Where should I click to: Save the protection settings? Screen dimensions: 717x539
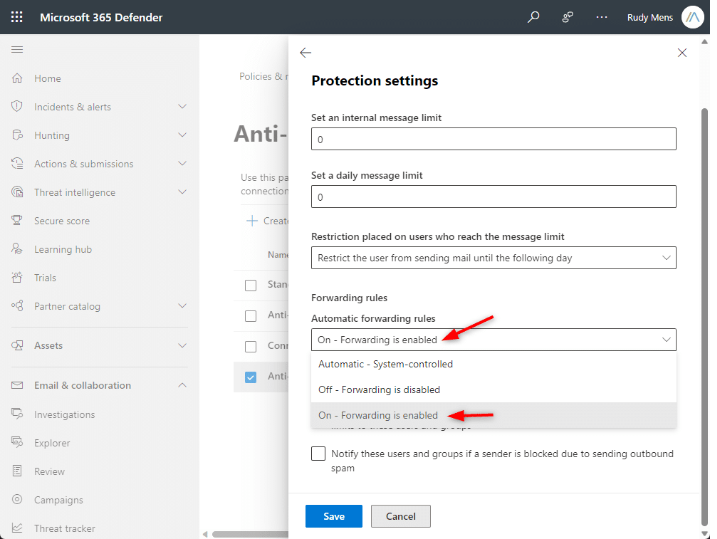click(x=334, y=516)
